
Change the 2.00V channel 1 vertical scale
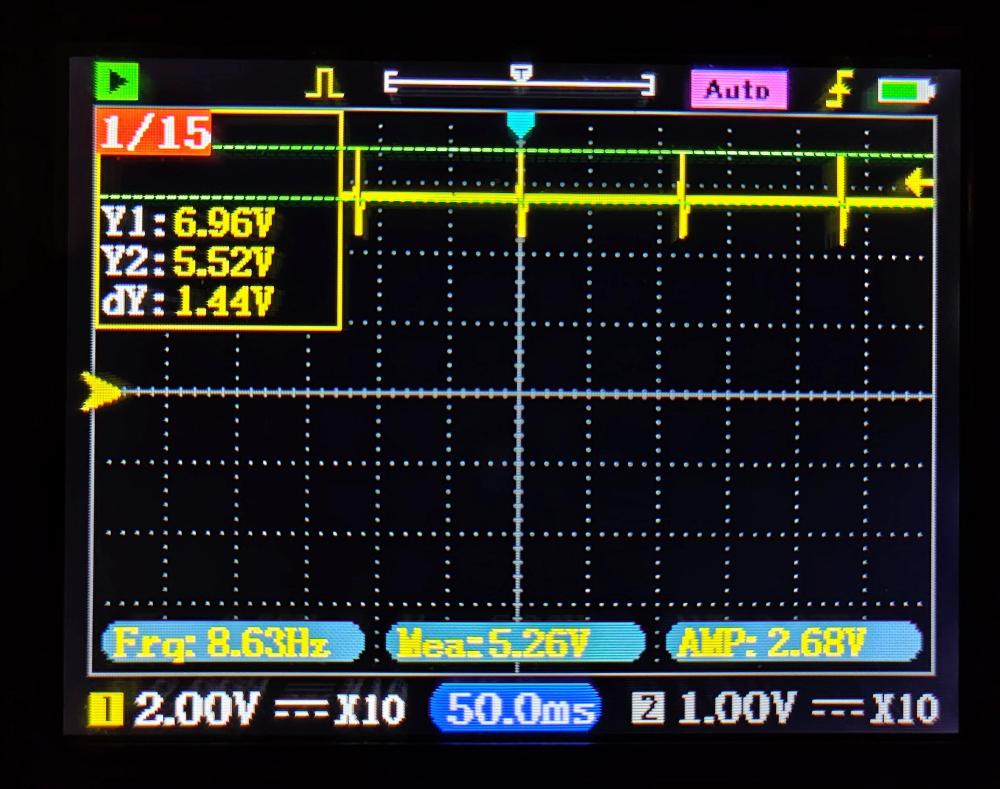point(195,710)
